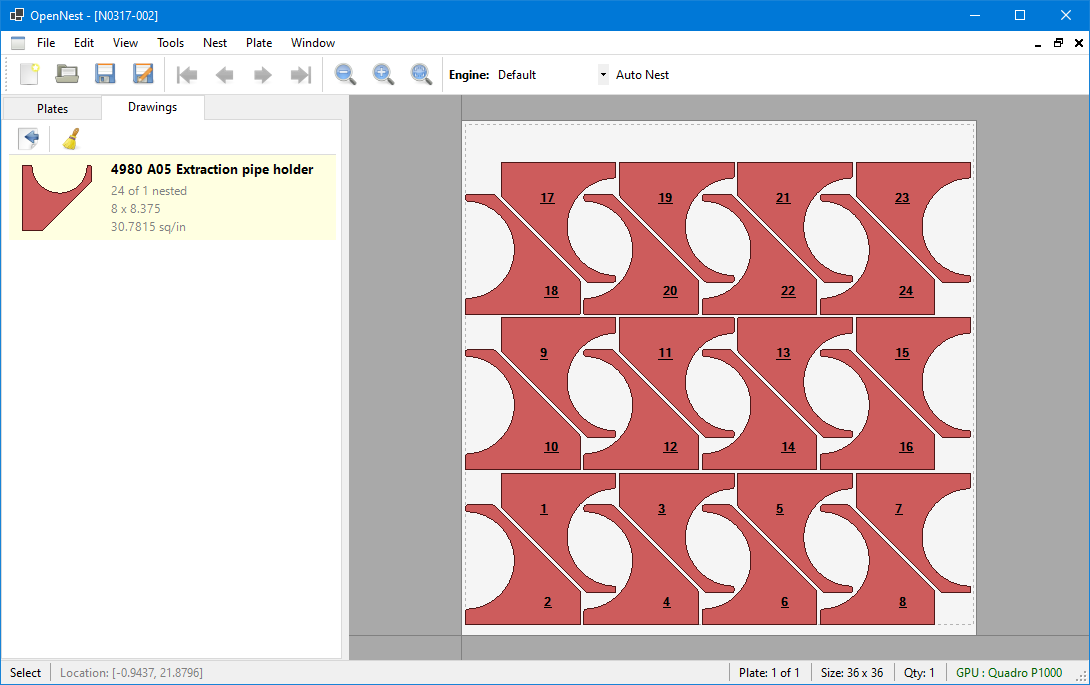The height and width of the screenshot is (685, 1090).
Task: Clear drawings using the broom icon
Action: click(x=69, y=138)
